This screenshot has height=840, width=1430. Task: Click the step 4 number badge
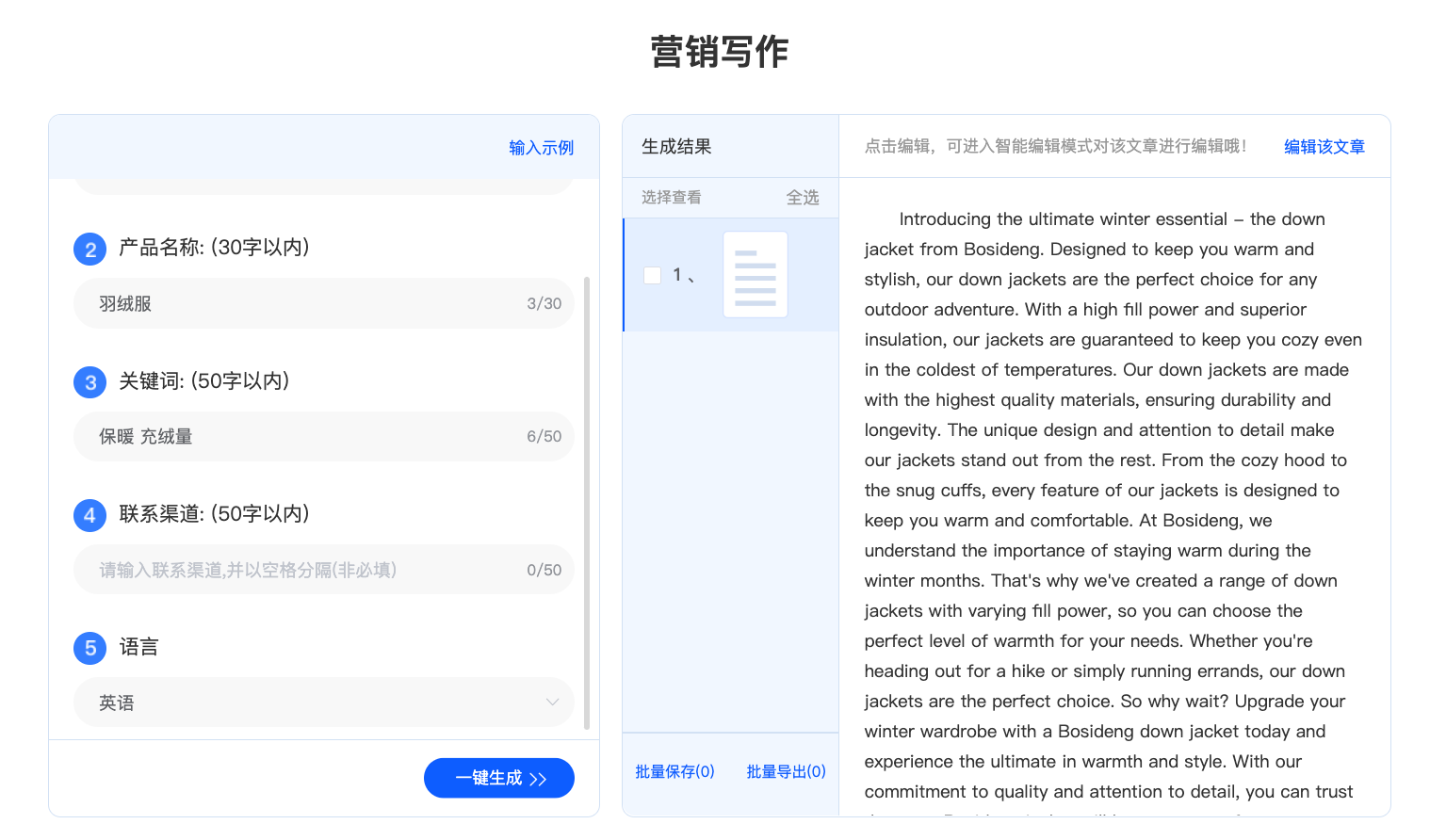coord(90,515)
